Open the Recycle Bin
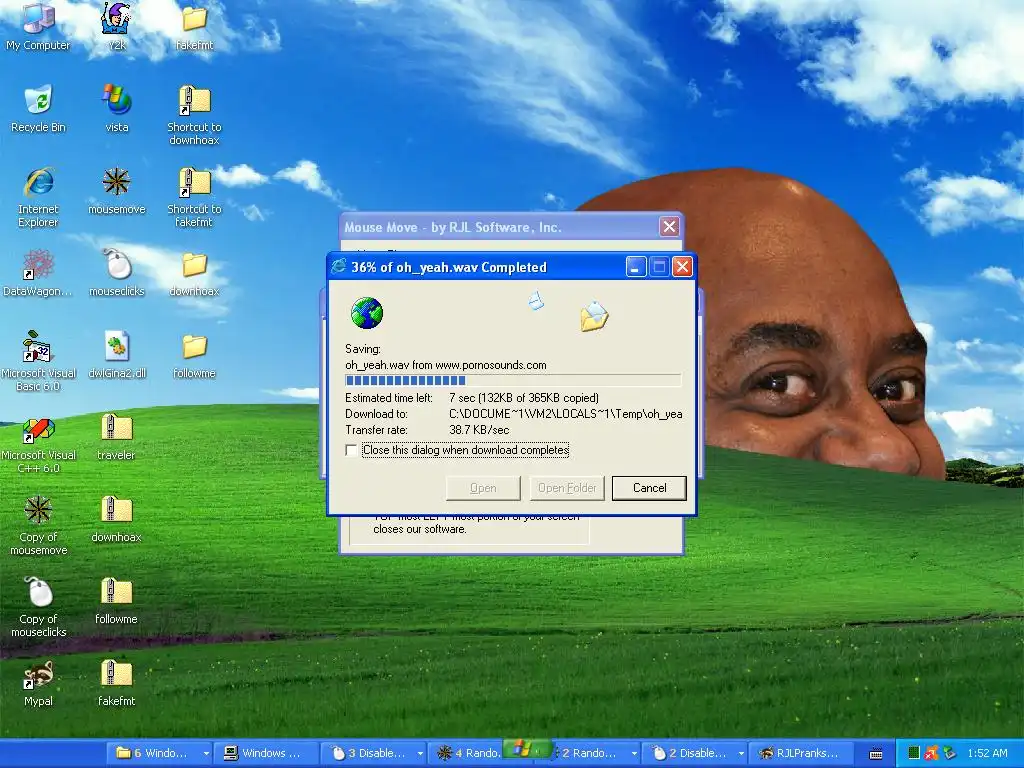The height and width of the screenshot is (768, 1024). click(38, 108)
